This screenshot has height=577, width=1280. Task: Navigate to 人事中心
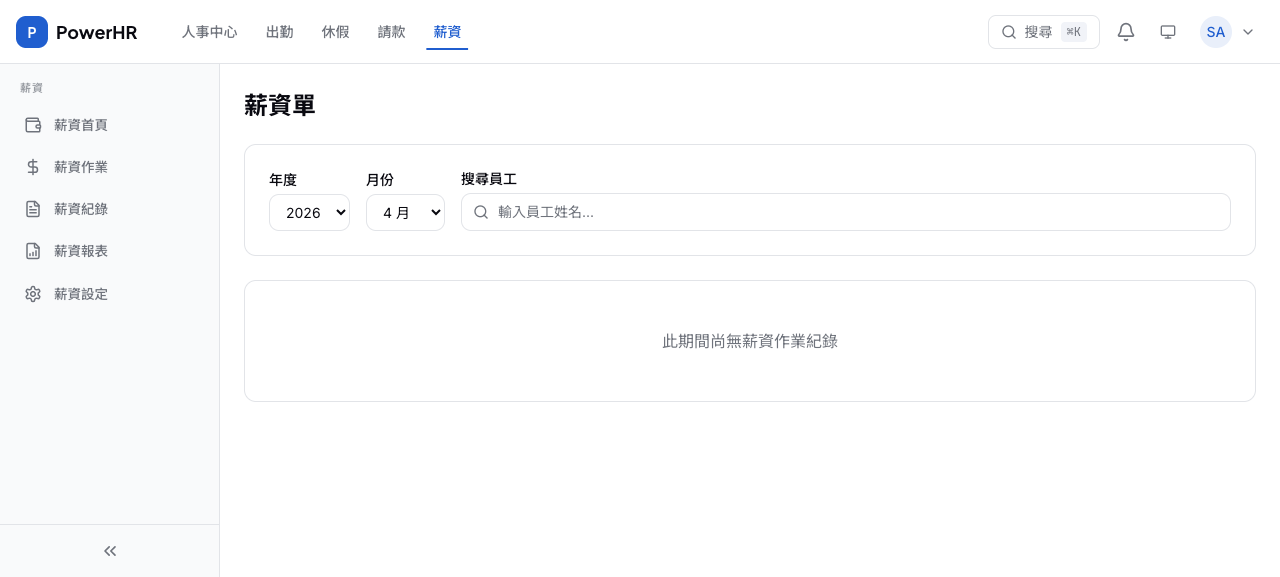click(x=210, y=32)
